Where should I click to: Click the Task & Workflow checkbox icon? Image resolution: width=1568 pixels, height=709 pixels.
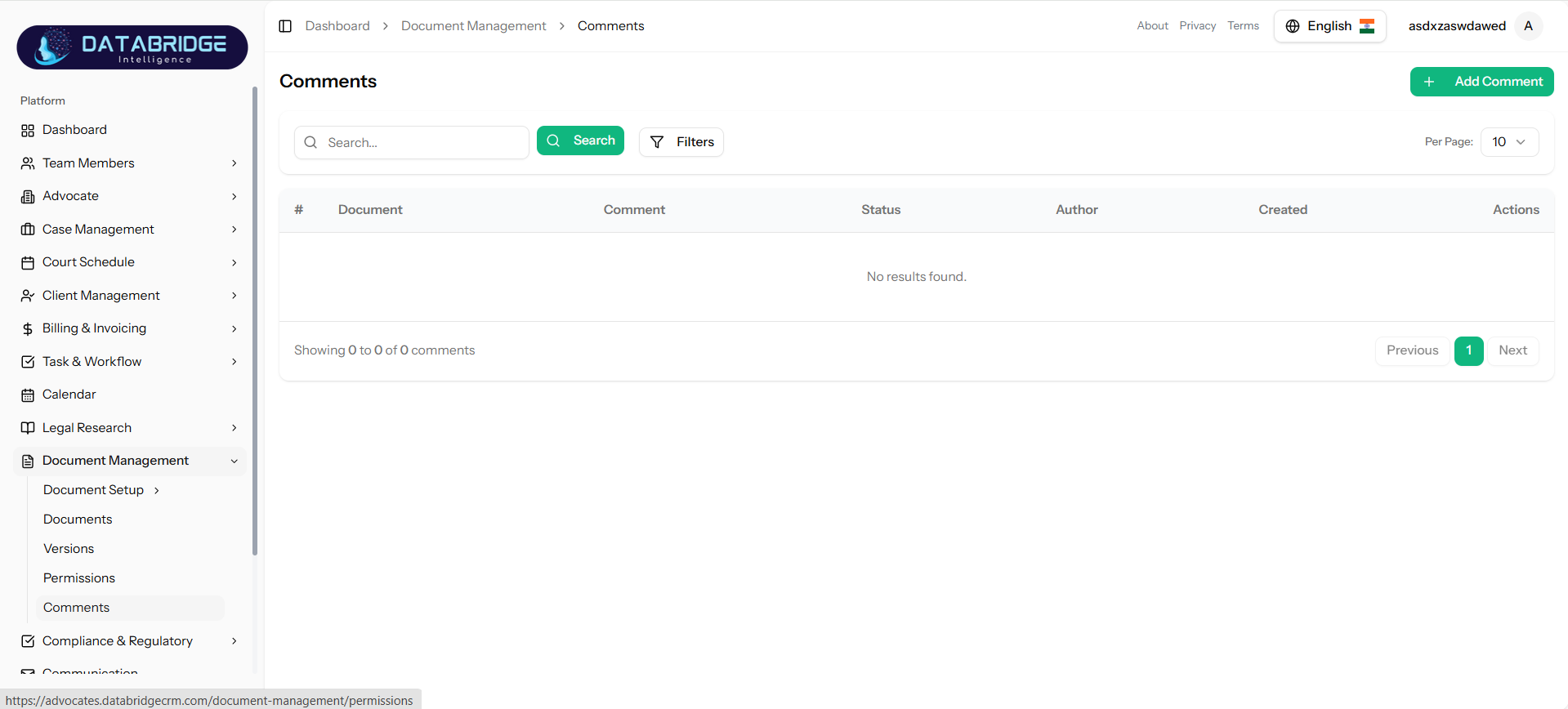click(x=28, y=362)
